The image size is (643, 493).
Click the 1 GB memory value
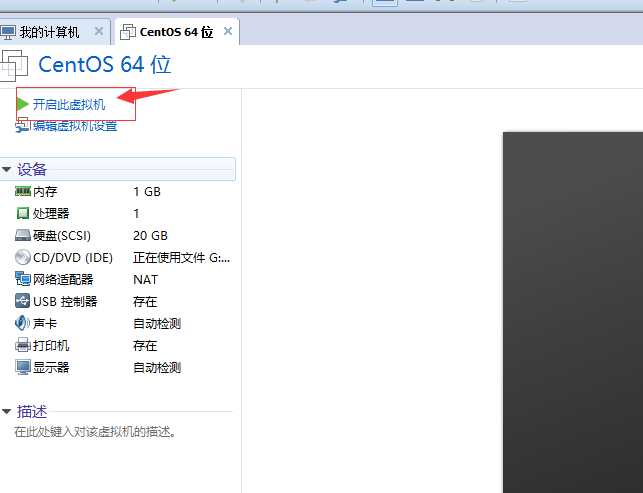click(x=147, y=192)
